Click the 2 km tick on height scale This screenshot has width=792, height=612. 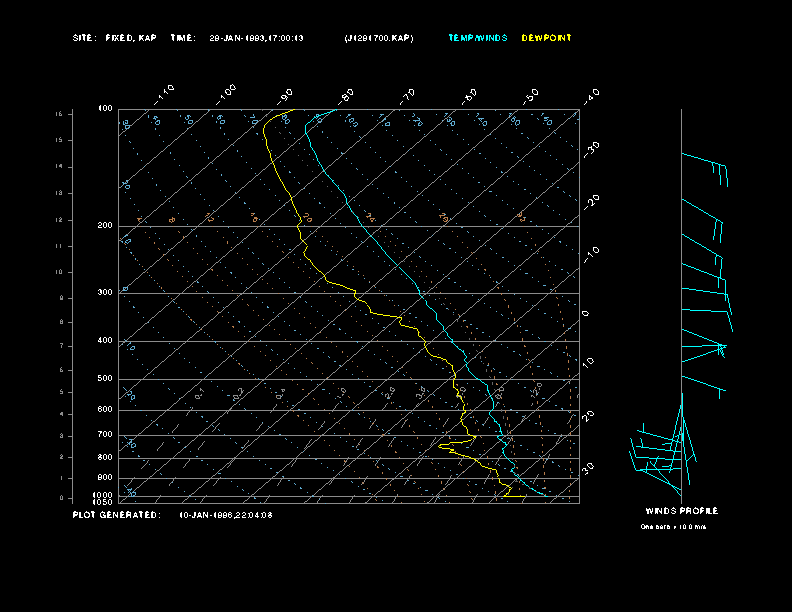point(62,457)
